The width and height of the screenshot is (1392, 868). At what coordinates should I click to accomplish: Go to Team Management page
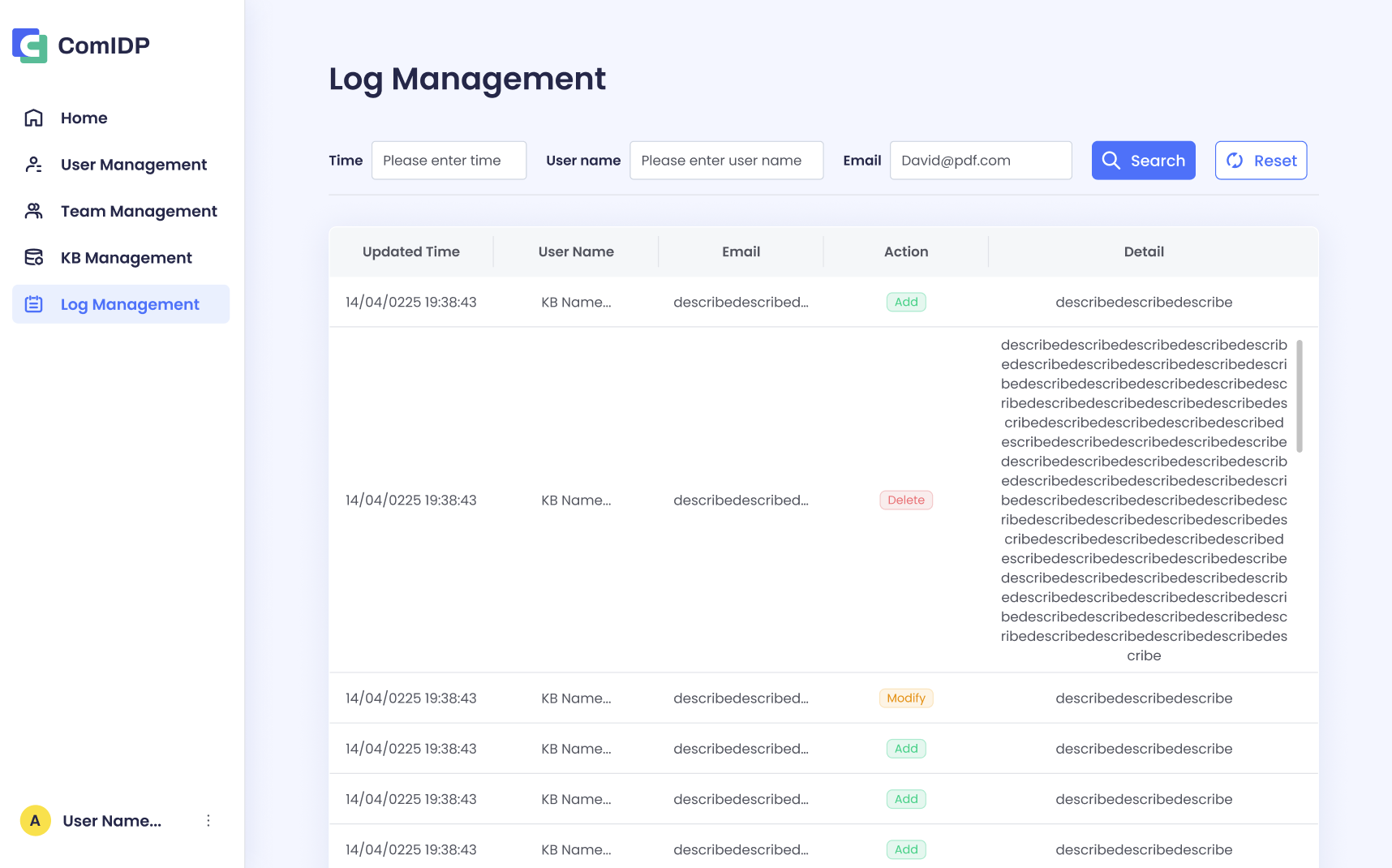[139, 211]
